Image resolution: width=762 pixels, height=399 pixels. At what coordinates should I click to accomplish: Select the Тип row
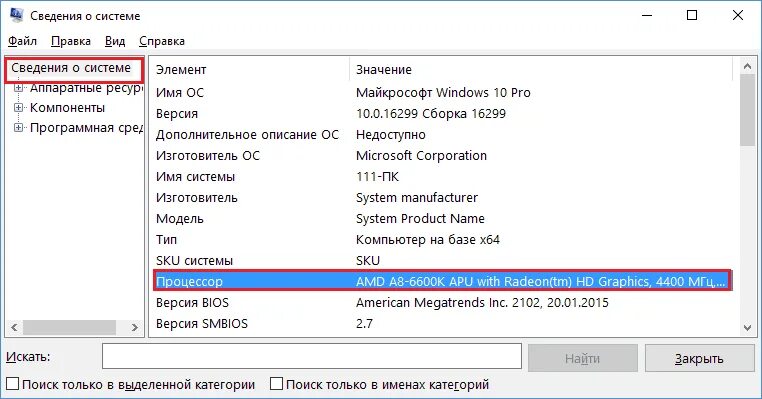tap(442, 240)
